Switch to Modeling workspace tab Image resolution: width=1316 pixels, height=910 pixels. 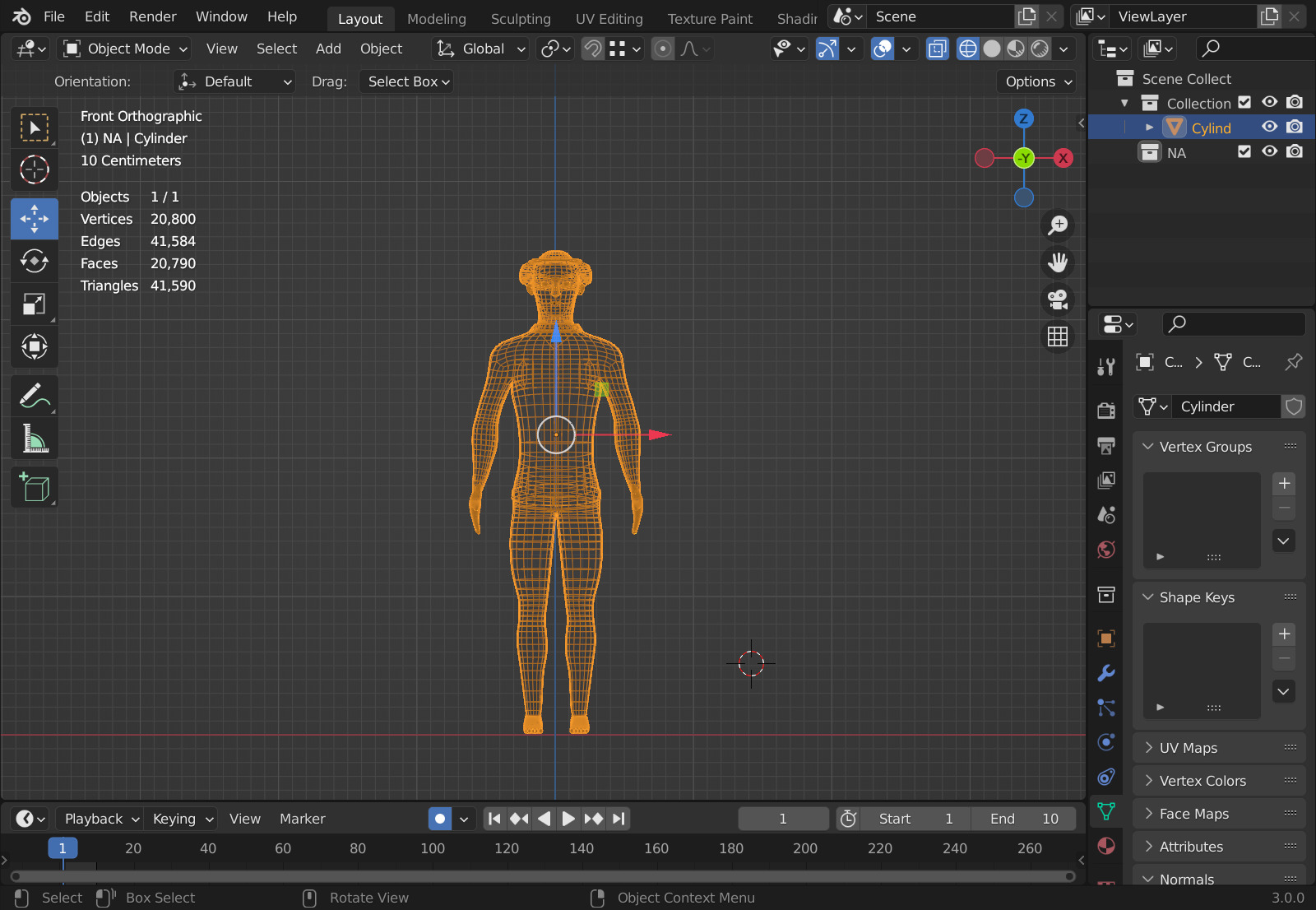[x=437, y=18]
